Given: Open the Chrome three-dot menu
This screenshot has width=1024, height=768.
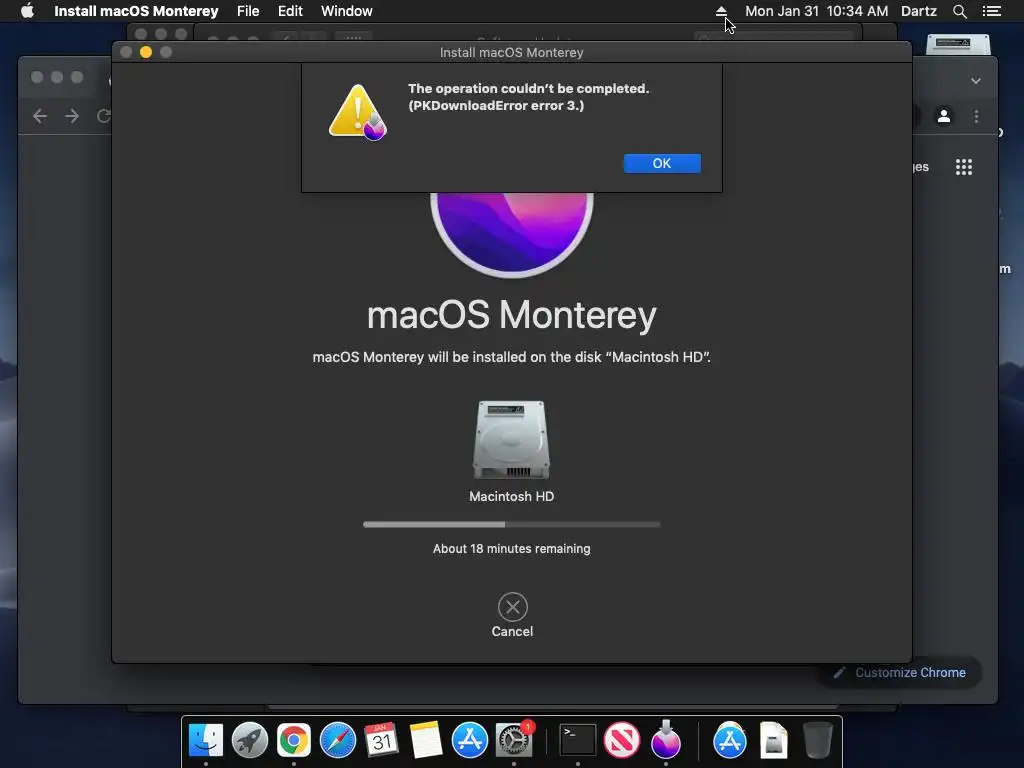Looking at the screenshot, I should pos(976,116).
